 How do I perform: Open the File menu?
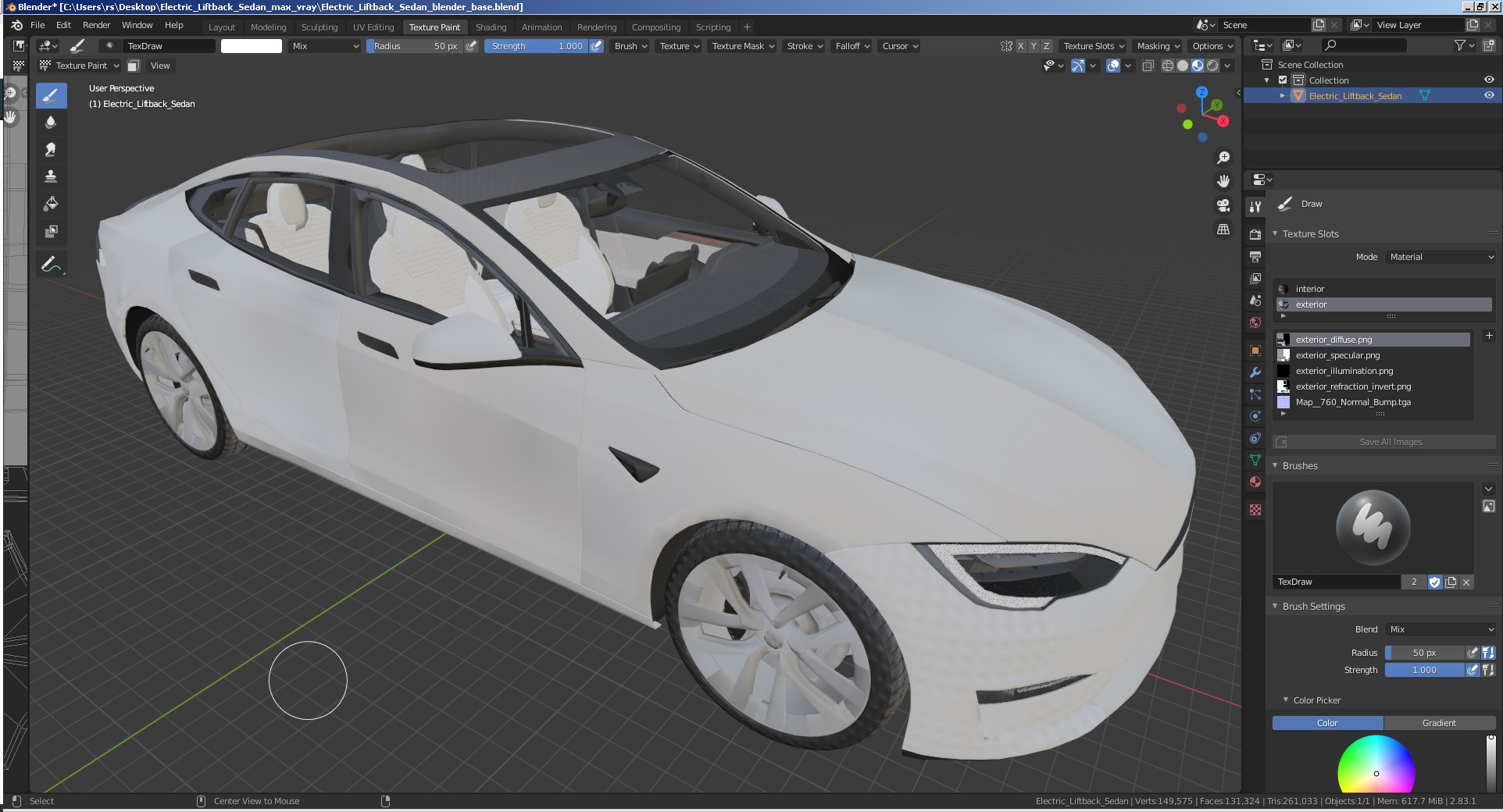37,25
